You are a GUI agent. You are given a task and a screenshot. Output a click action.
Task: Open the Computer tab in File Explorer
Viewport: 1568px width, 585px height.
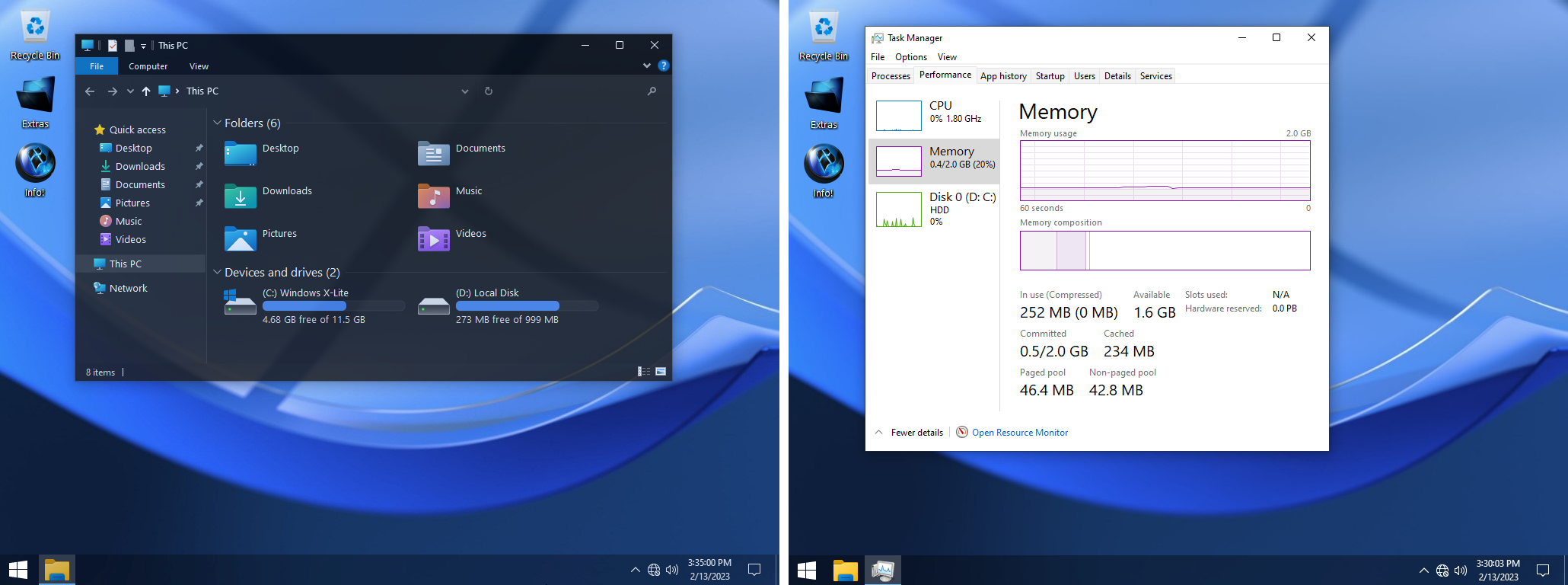click(x=148, y=66)
